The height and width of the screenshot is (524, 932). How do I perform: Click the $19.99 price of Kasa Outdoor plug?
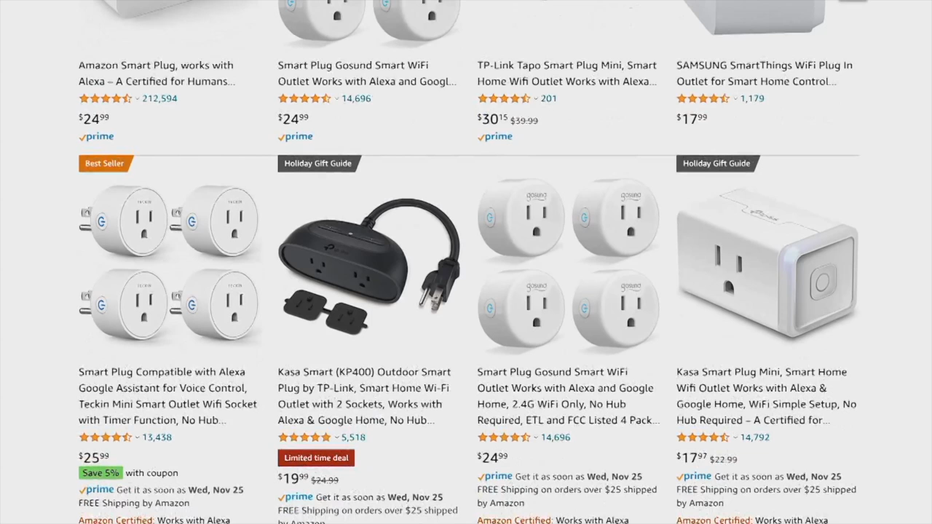tap(293, 478)
